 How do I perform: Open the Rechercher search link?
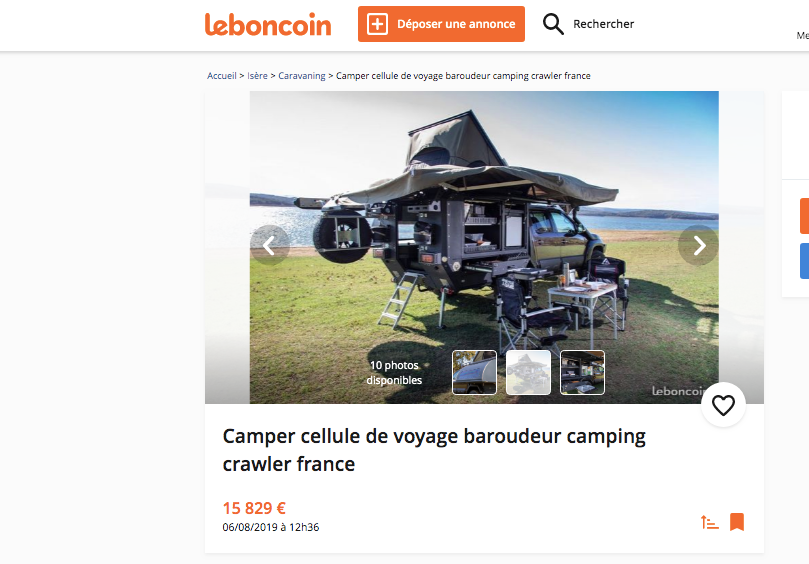coord(603,24)
